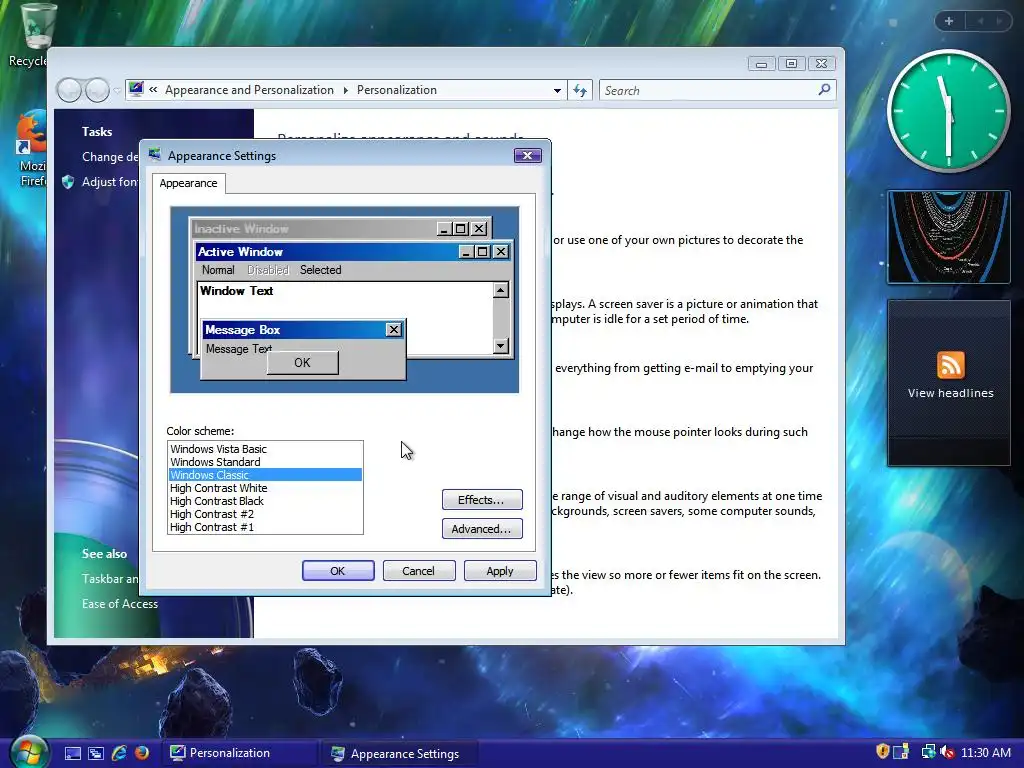This screenshot has height=768, width=1024.
Task: Apply the selected color scheme
Action: click(500, 571)
